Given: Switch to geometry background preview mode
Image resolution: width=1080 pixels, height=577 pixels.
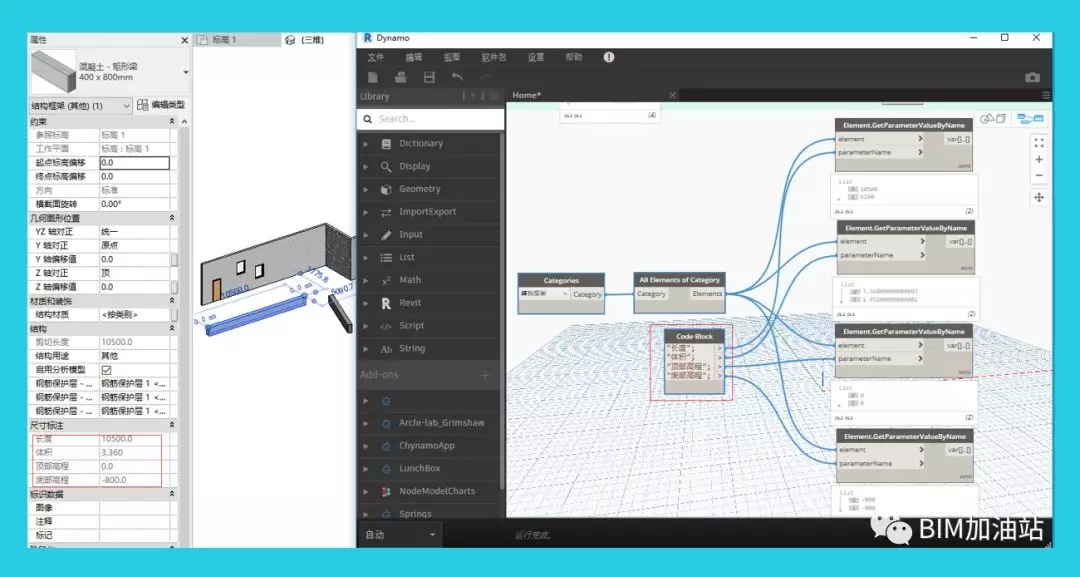Looking at the screenshot, I should 993,118.
